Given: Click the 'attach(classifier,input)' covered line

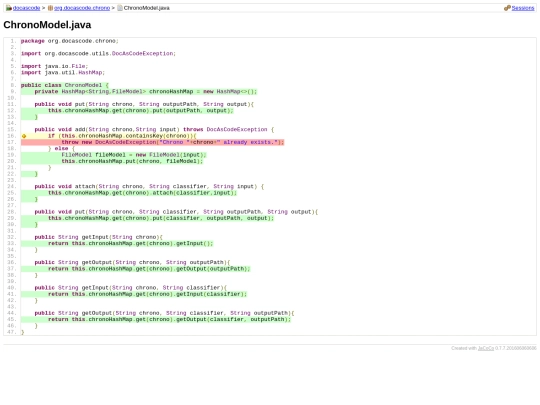Looking at the screenshot, I should (129, 193).
